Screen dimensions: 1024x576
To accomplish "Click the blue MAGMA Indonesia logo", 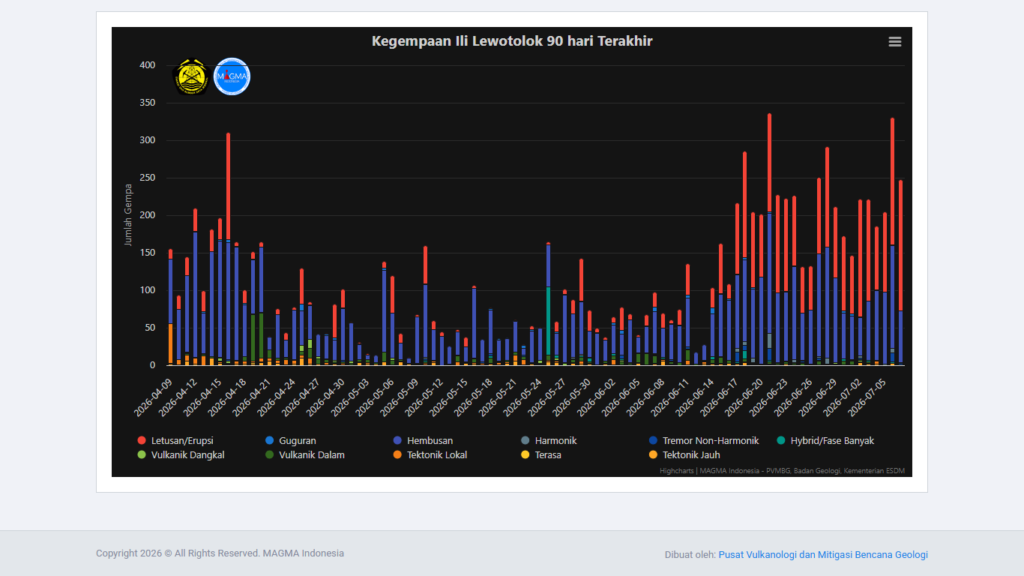I will [x=232, y=76].
